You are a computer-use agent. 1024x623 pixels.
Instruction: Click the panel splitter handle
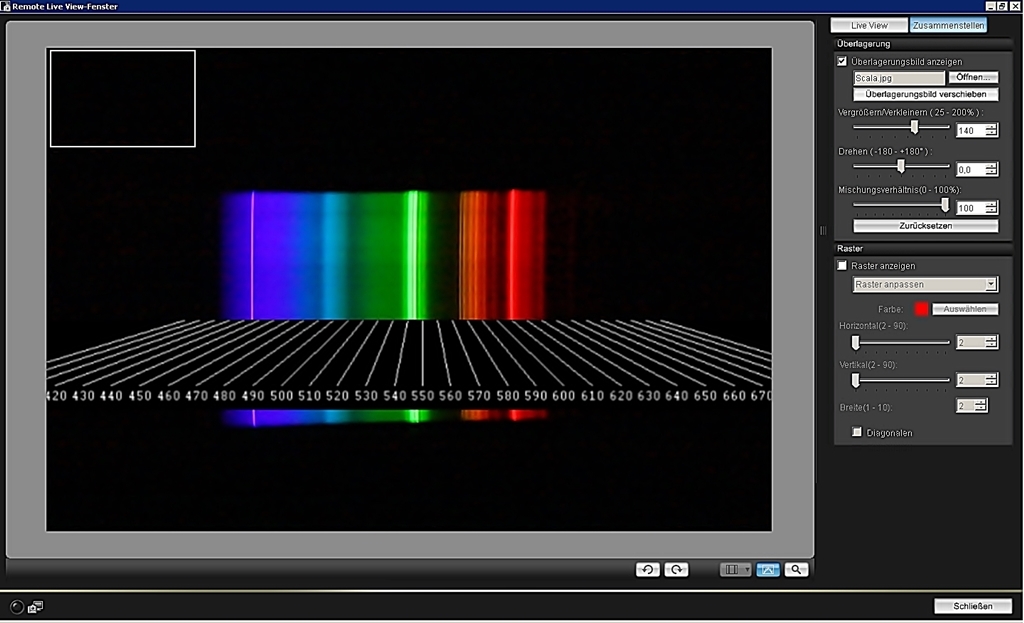[x=823, y=231]
